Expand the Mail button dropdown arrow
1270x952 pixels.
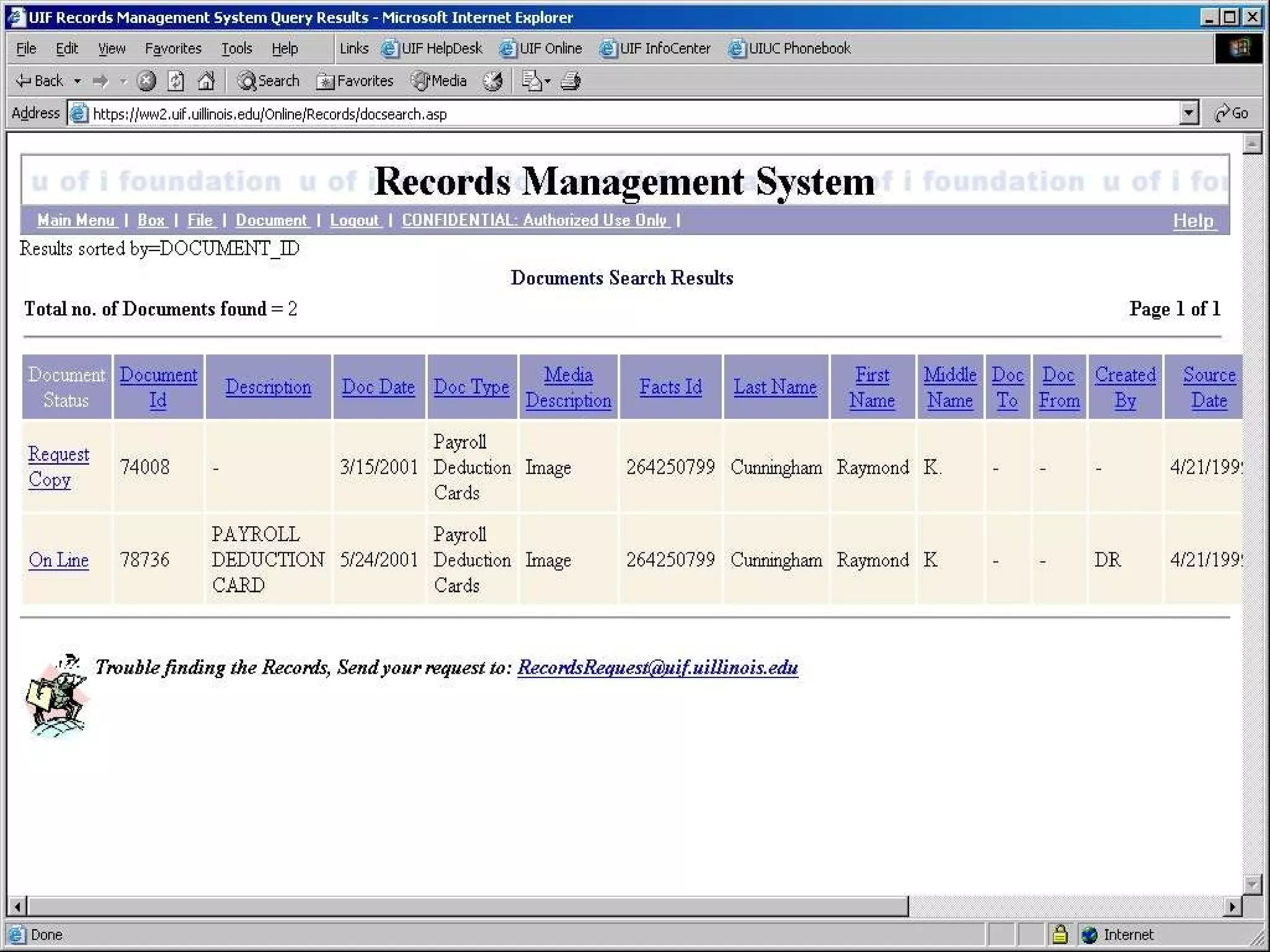pos(548,81)
